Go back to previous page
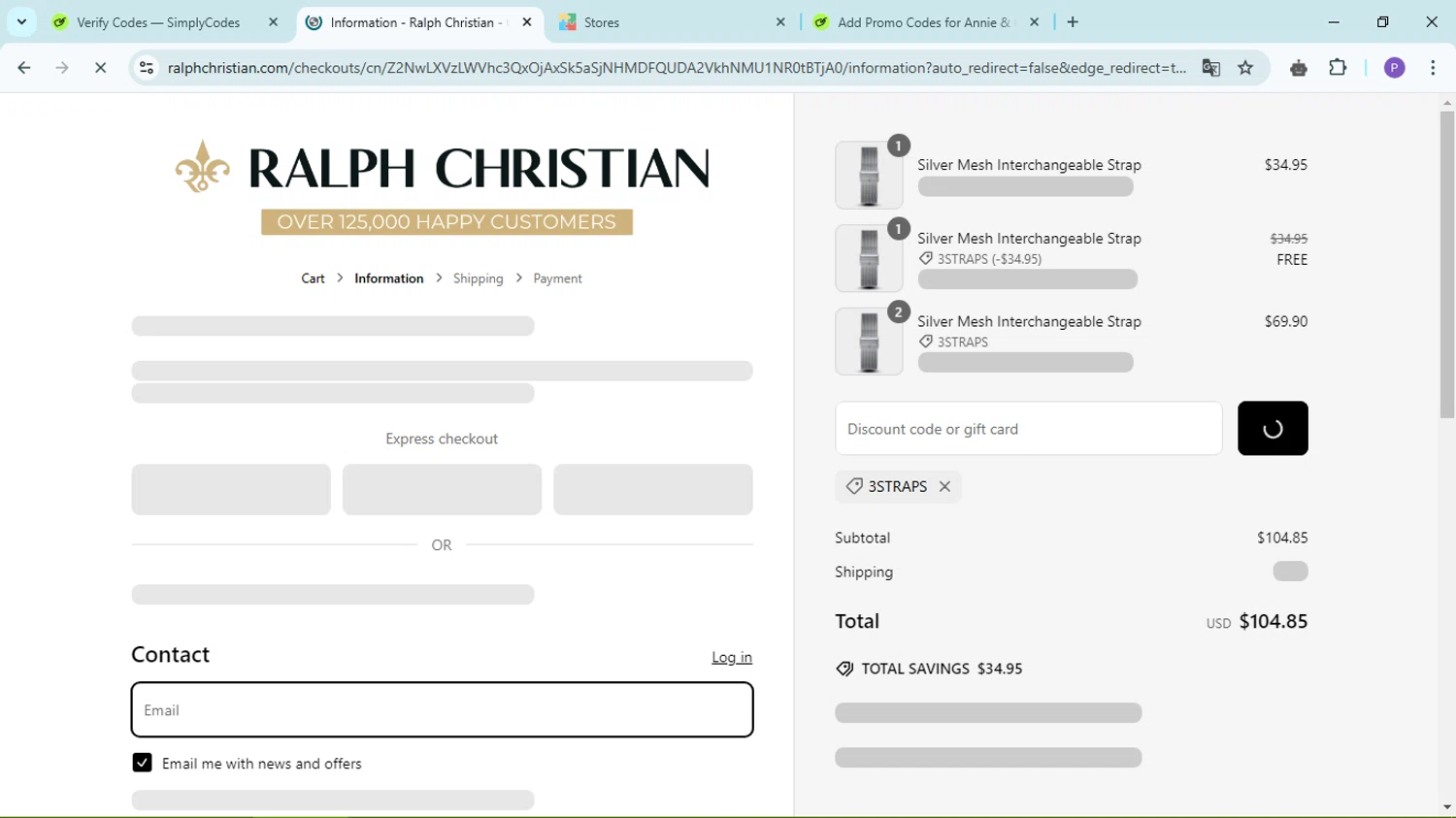The height and width of the screenshot is (818, 1456). click(24, 68)
